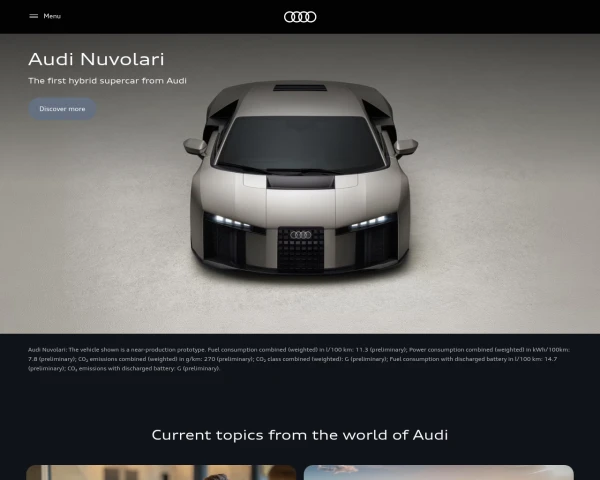The width and height of the screenshot is (600, 480).
Task: Click the fuel consumption disclaimer paragraph
Action: pyautogui.click(x=299, y=359)
